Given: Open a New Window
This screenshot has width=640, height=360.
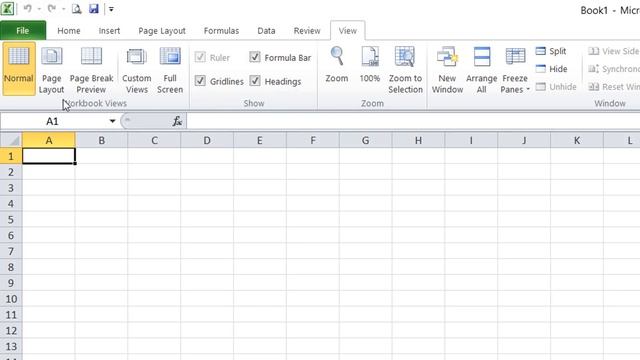Looking at the screenshot, I should point(447,70).
